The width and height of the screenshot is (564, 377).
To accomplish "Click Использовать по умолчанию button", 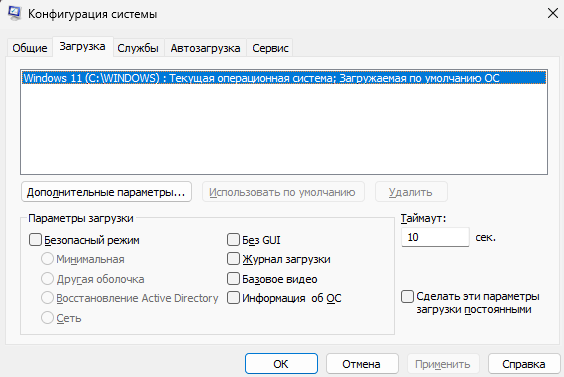I will 283,192.
